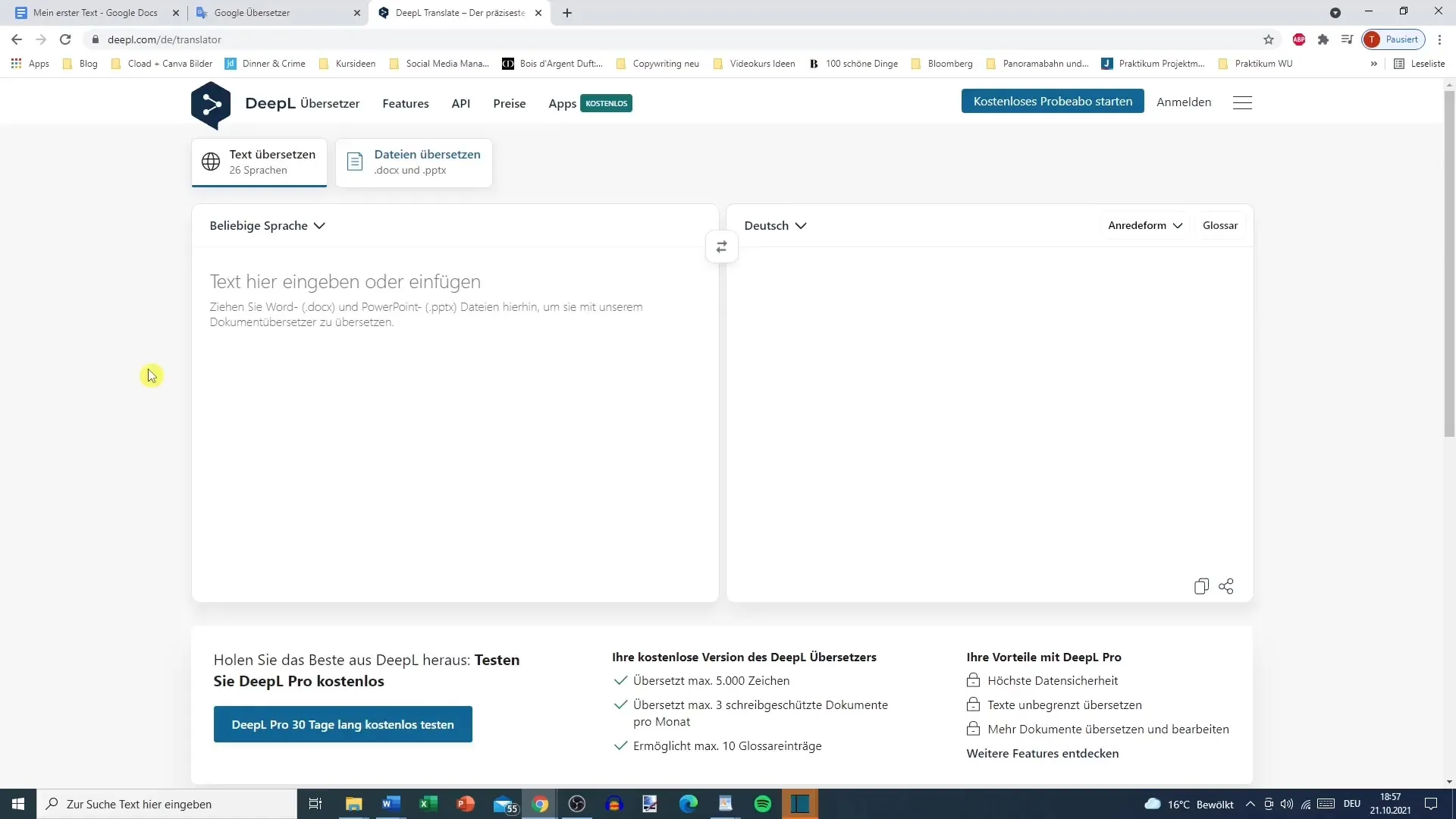Click the Windows search box
This screenshot has height=819, width=1456.
click(x=167, y=804)
